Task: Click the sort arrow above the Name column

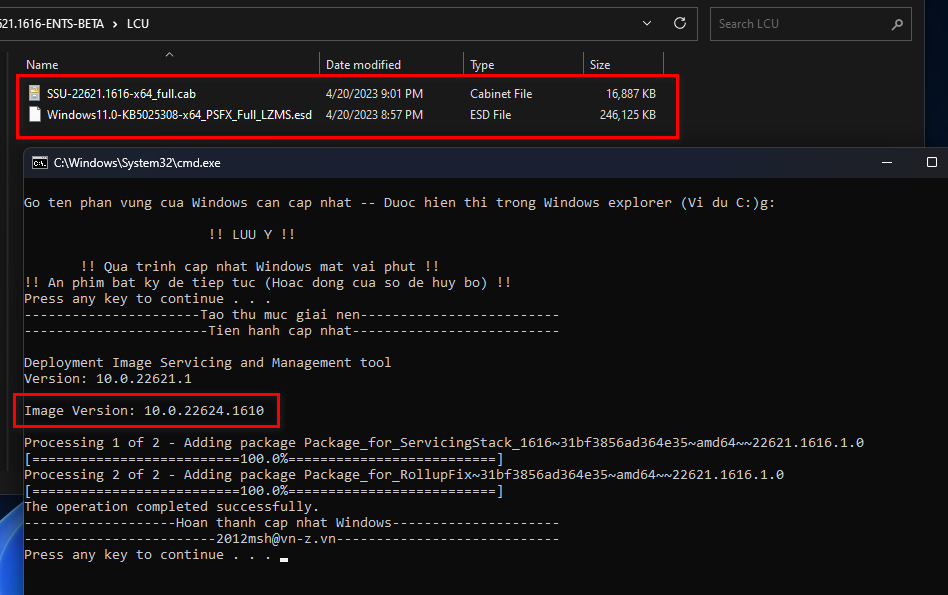Action: (169, 54)
